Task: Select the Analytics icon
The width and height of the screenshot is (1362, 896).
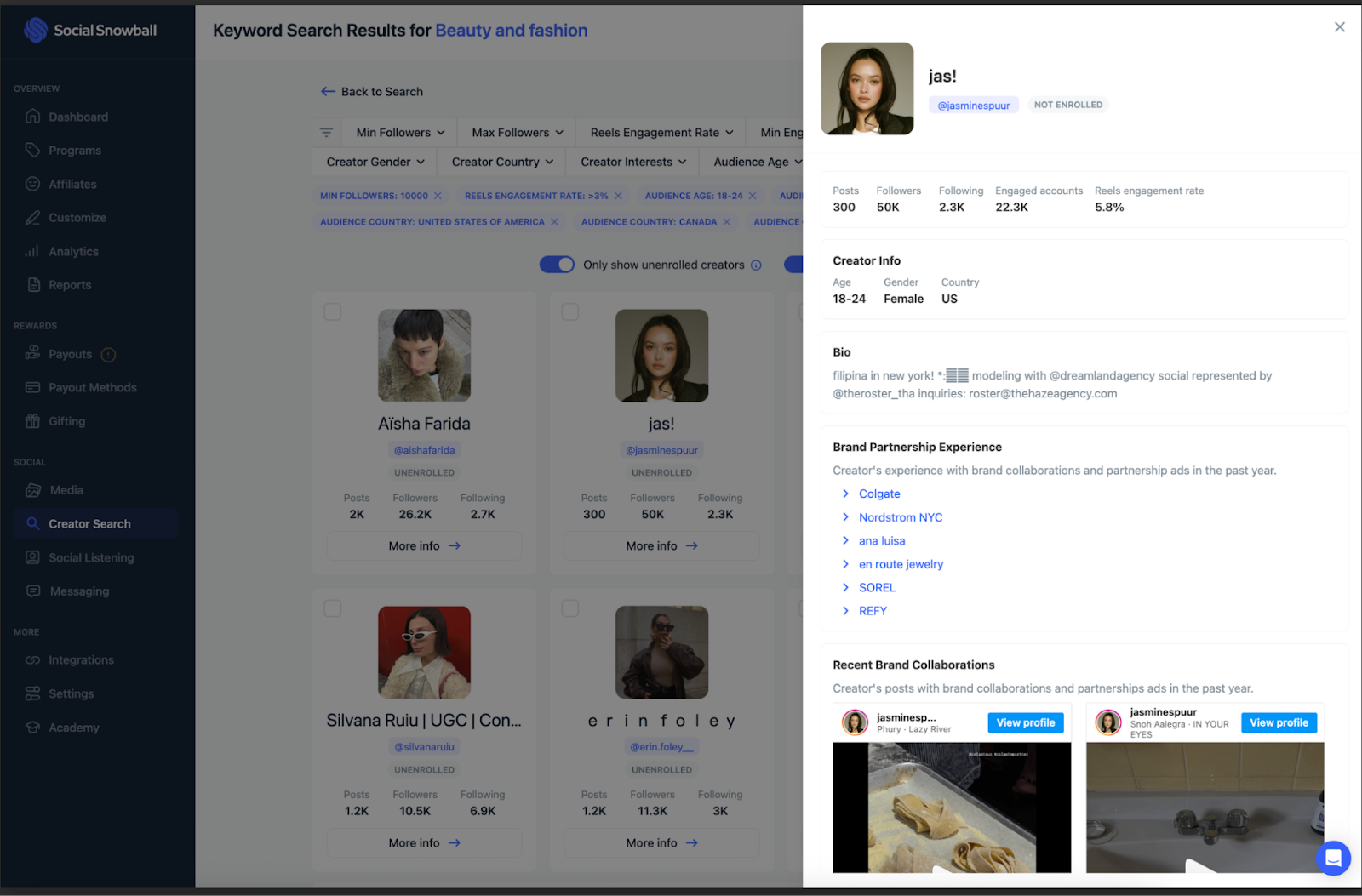Action: (x=32, y=251)
